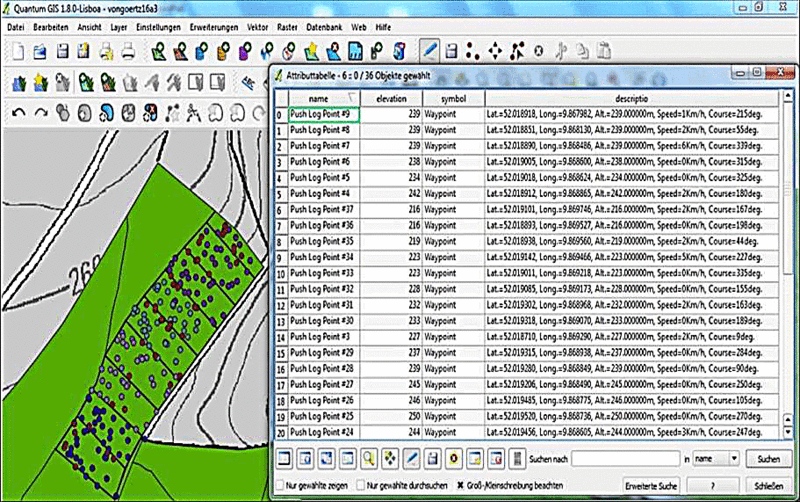Screen dimensions: 800x502
Task: Click the Suchen button
Action: tap(767, 457)
